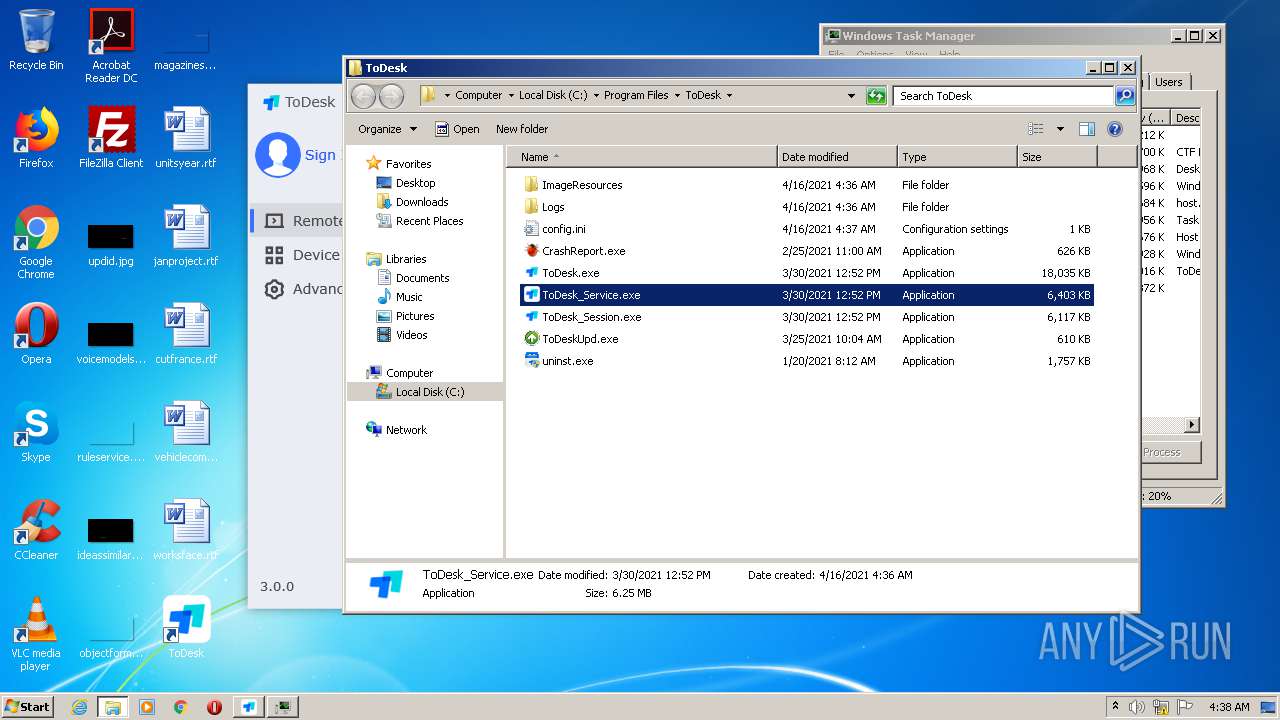Click the New folder button
This screenshot has width=1280, height=720.
(522, 129)
